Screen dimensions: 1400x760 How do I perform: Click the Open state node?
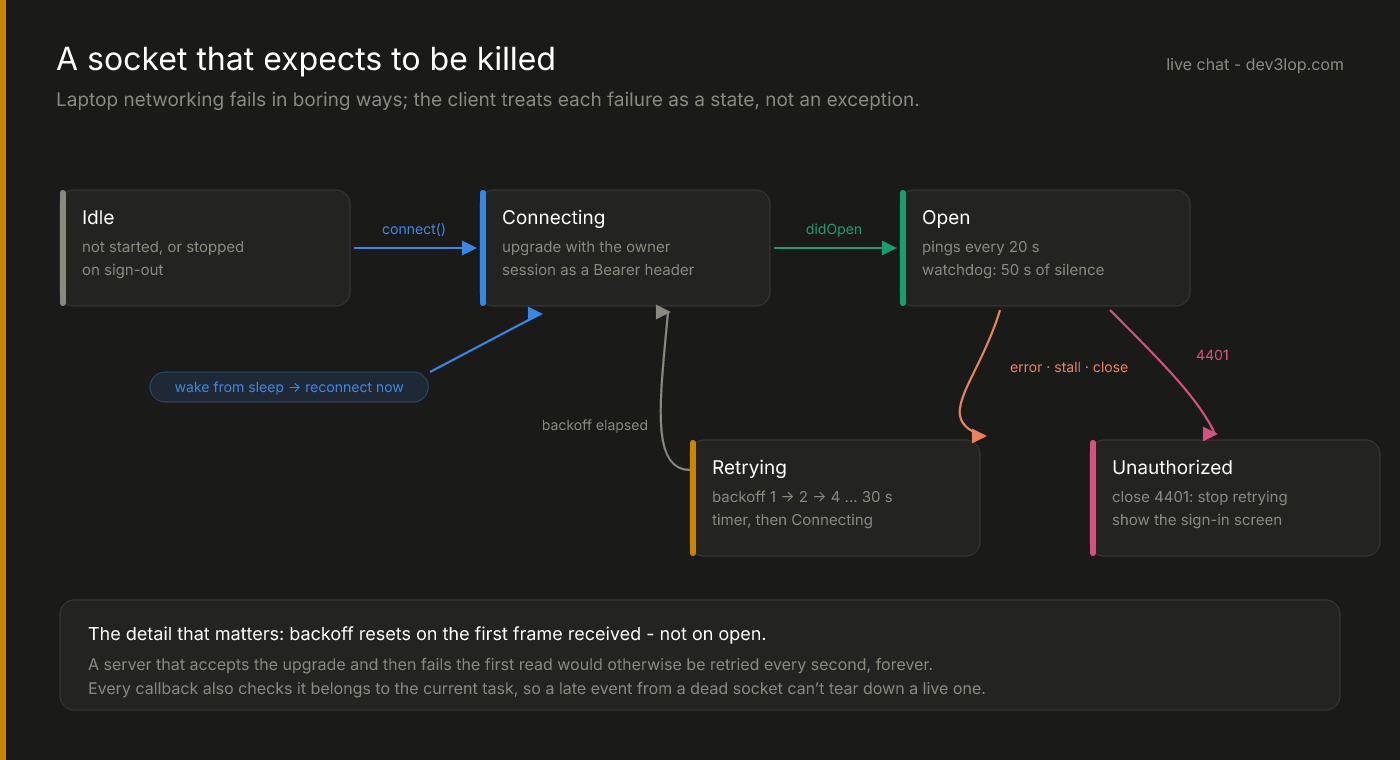[1045, 248]
